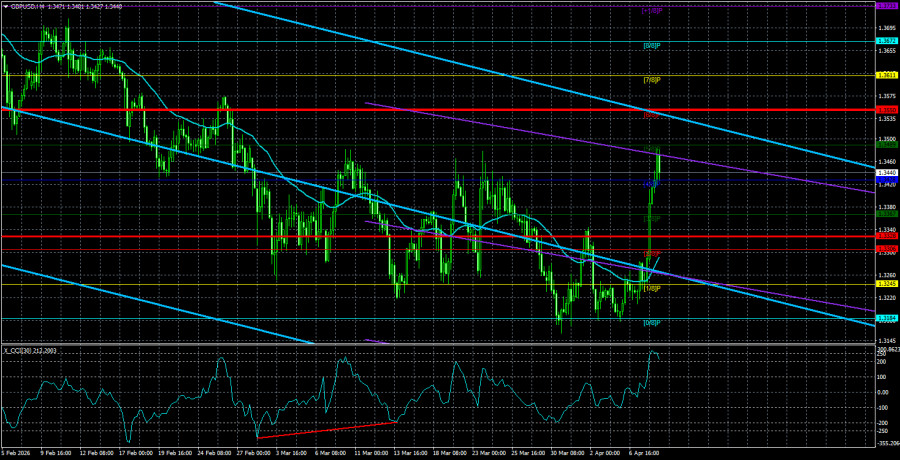Select the GBPUSD,H4 chart title text
This screenshot has width=900, height=460.
click(x=26, y=5)
